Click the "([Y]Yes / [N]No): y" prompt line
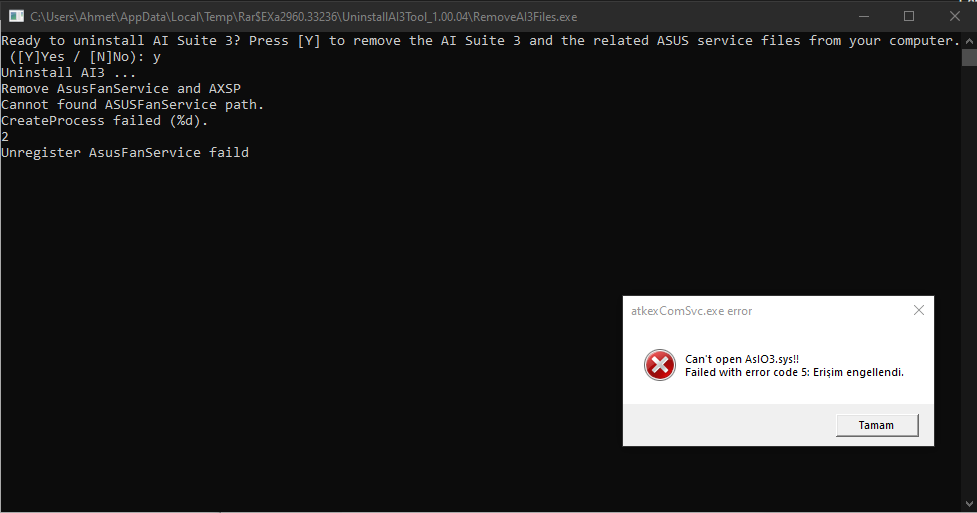The height and width of the screenshot is (513, 977). pyautogui.click(x=84, y=57)
